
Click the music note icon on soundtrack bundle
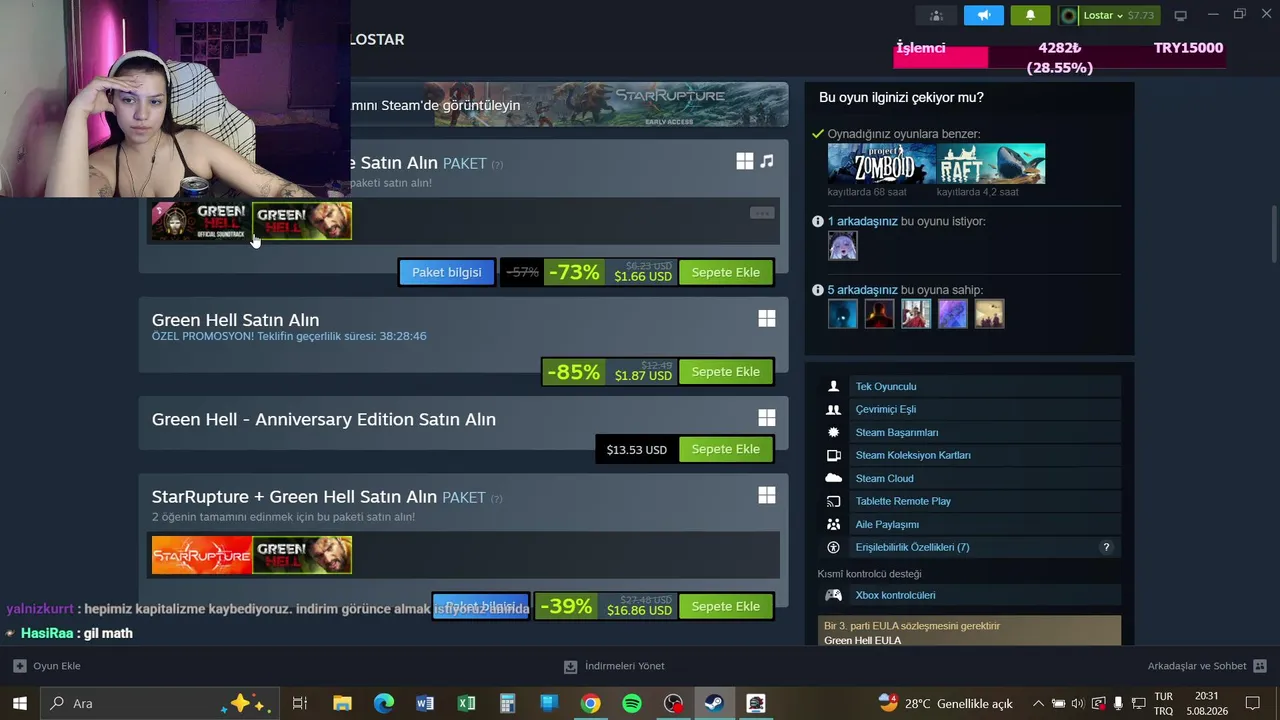767,161
